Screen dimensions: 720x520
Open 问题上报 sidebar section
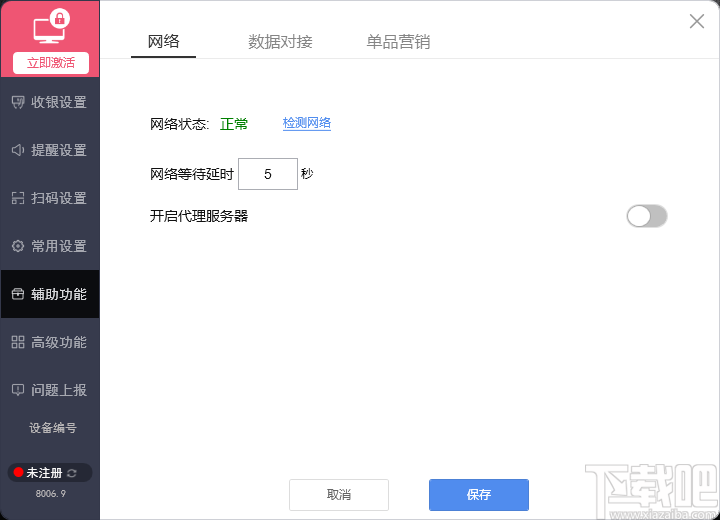pyautogui.click(x=50, y=390)
